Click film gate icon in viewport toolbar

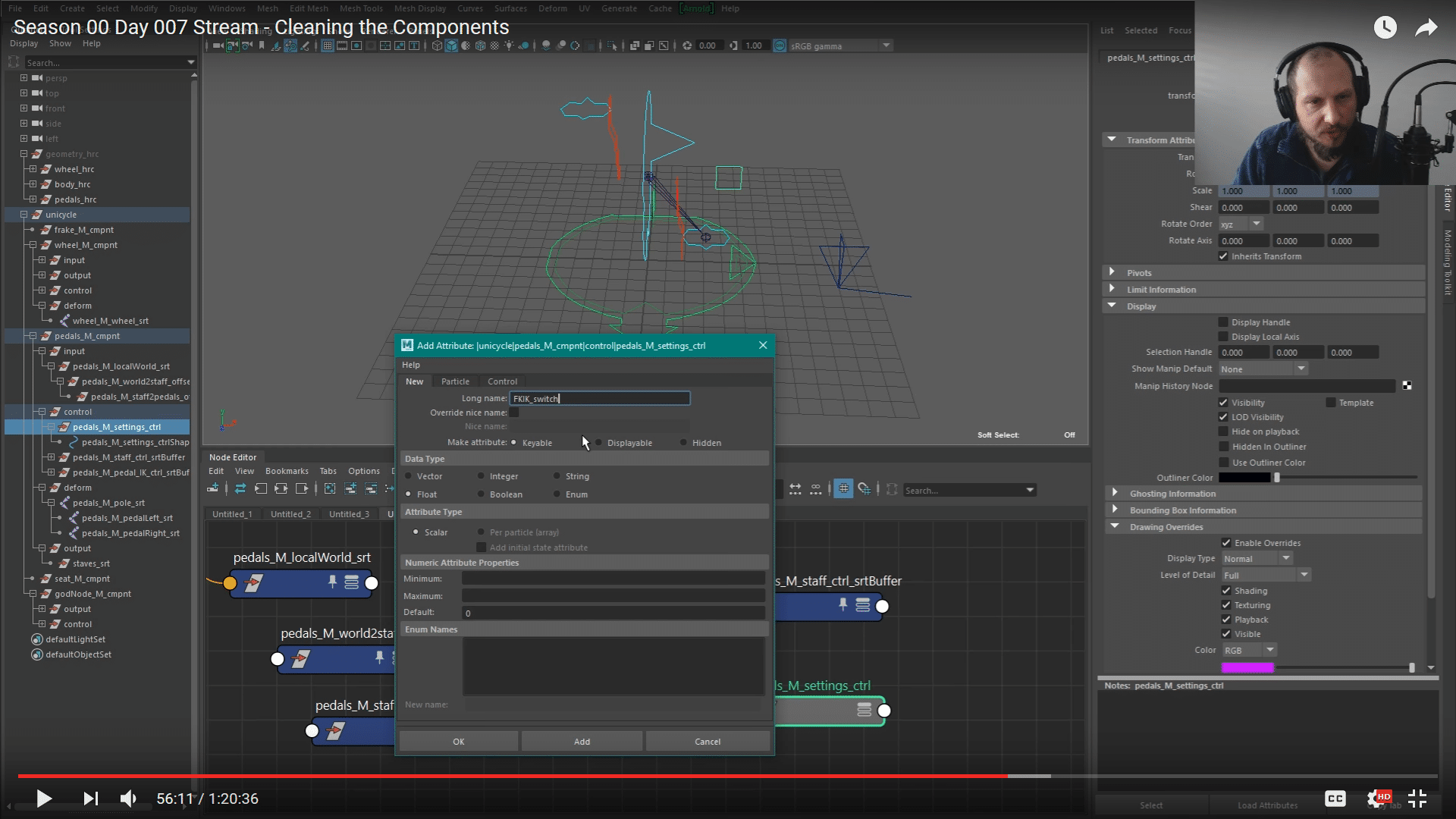click(x=342, y=45)
